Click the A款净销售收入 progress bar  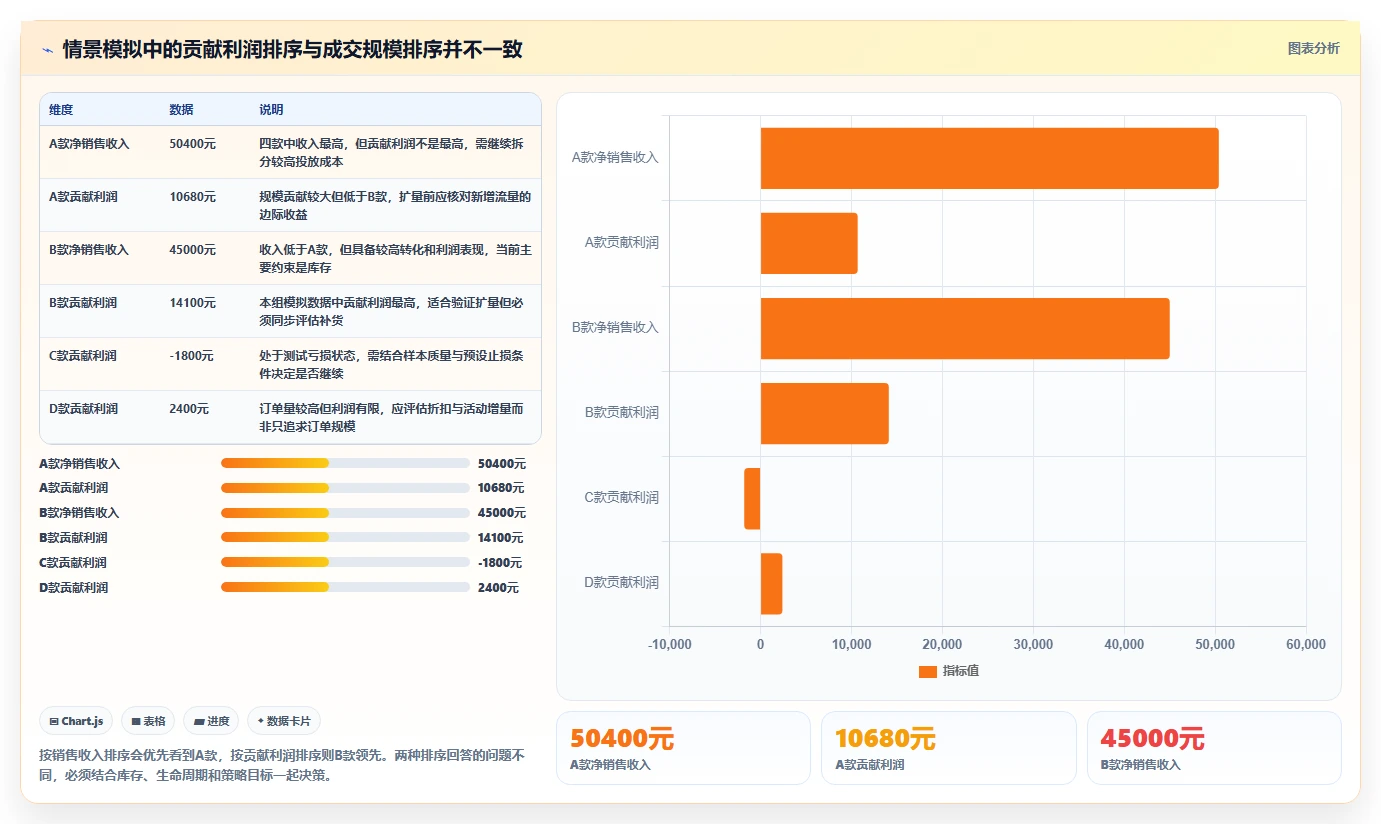(x=345, y=463)
